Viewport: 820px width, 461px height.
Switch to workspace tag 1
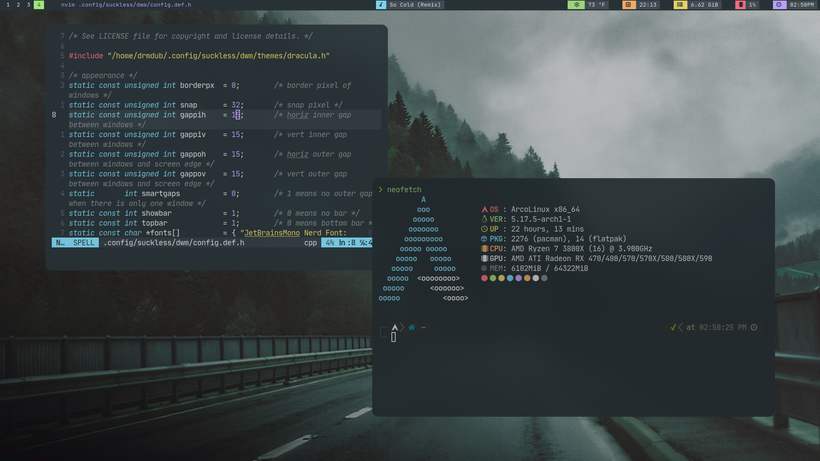point(8,5)
